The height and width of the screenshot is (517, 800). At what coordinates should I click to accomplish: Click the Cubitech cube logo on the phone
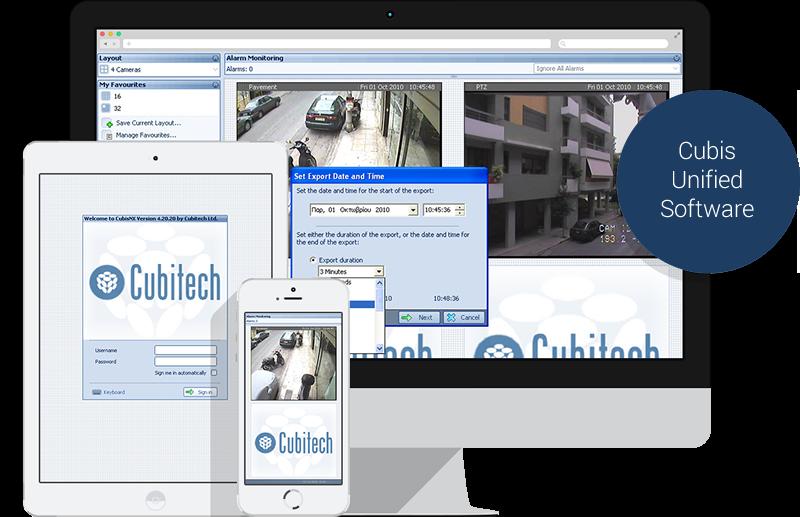[265, 442]
